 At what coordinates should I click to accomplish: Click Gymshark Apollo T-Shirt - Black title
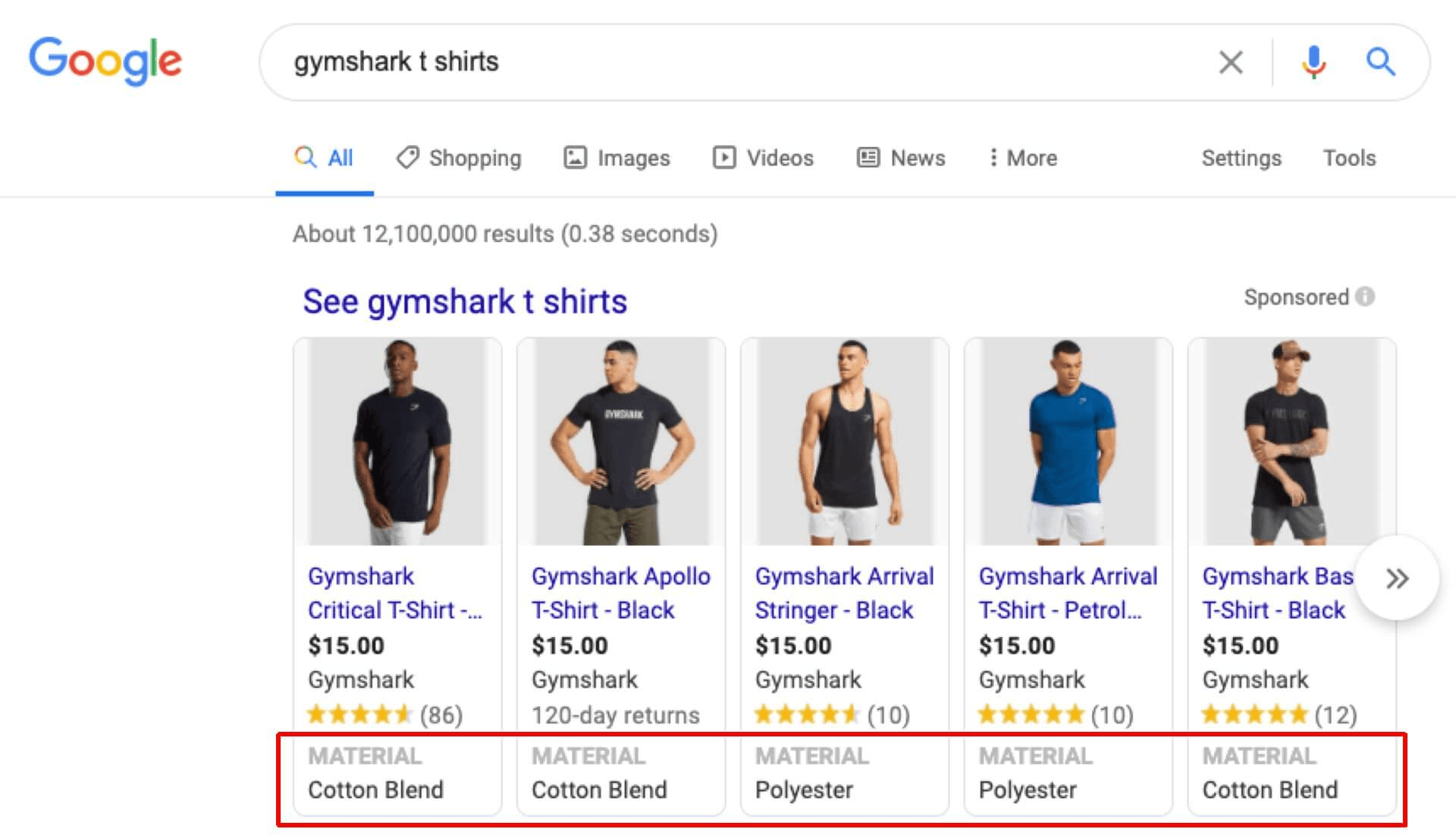620,593
